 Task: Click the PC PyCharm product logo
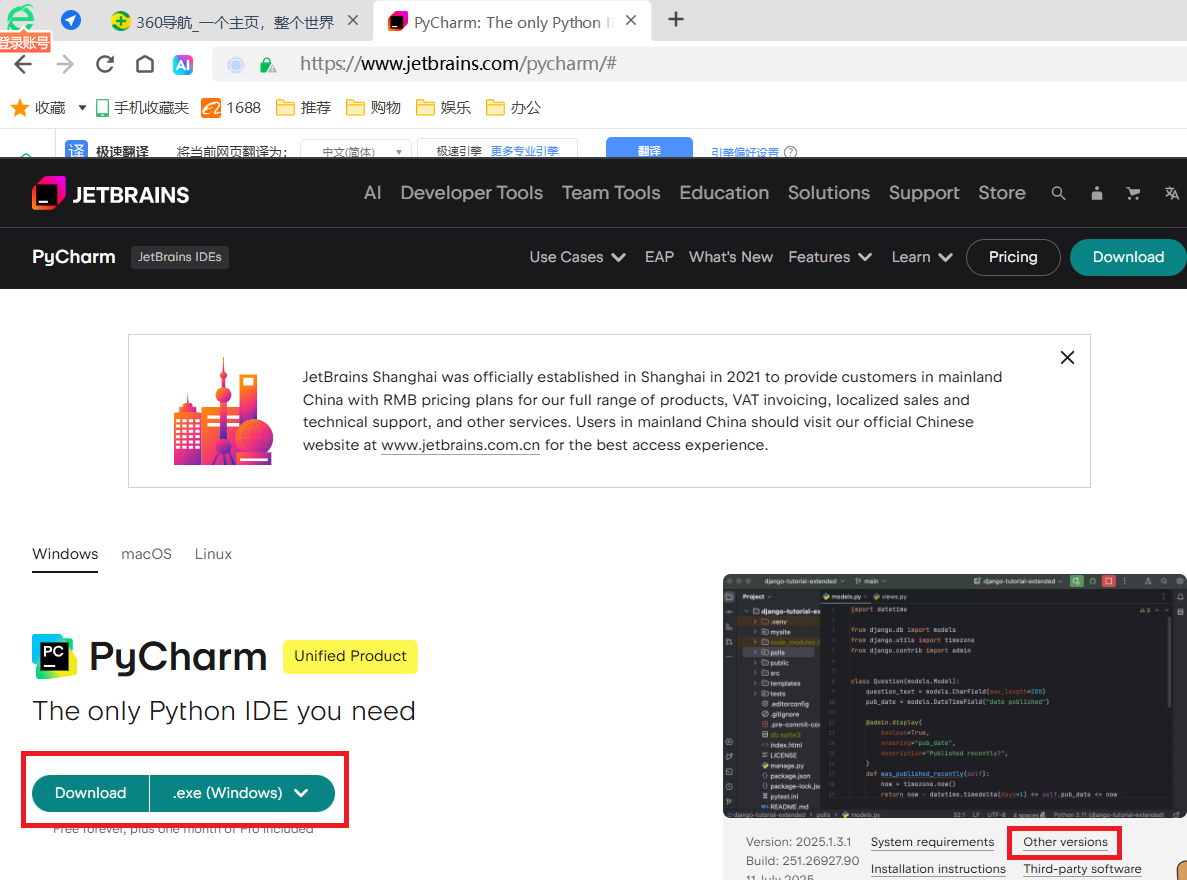tap(54, 656)
